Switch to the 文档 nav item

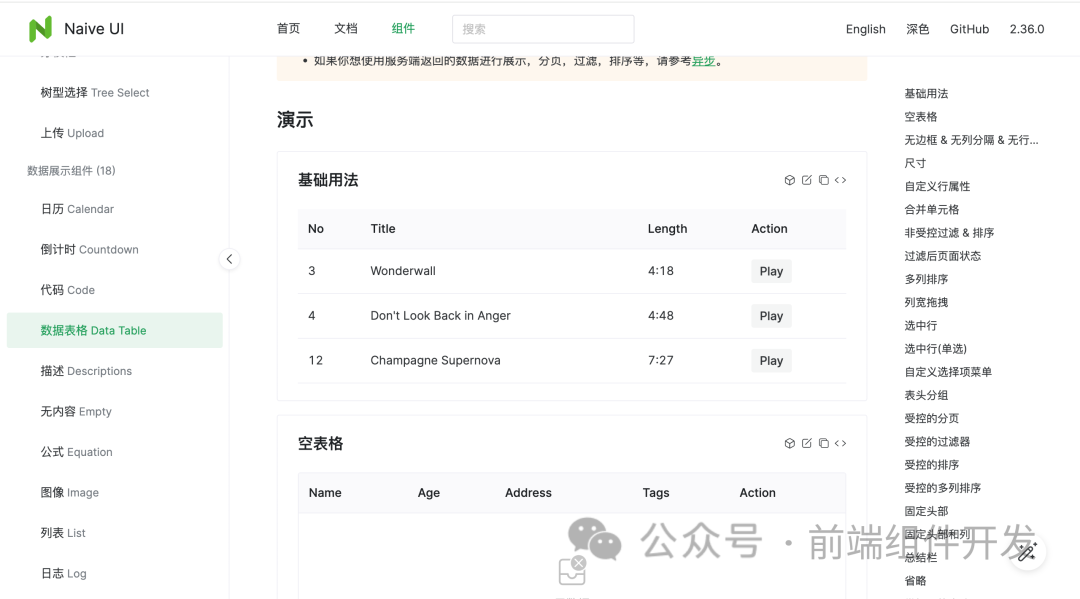tap(345, 28)
